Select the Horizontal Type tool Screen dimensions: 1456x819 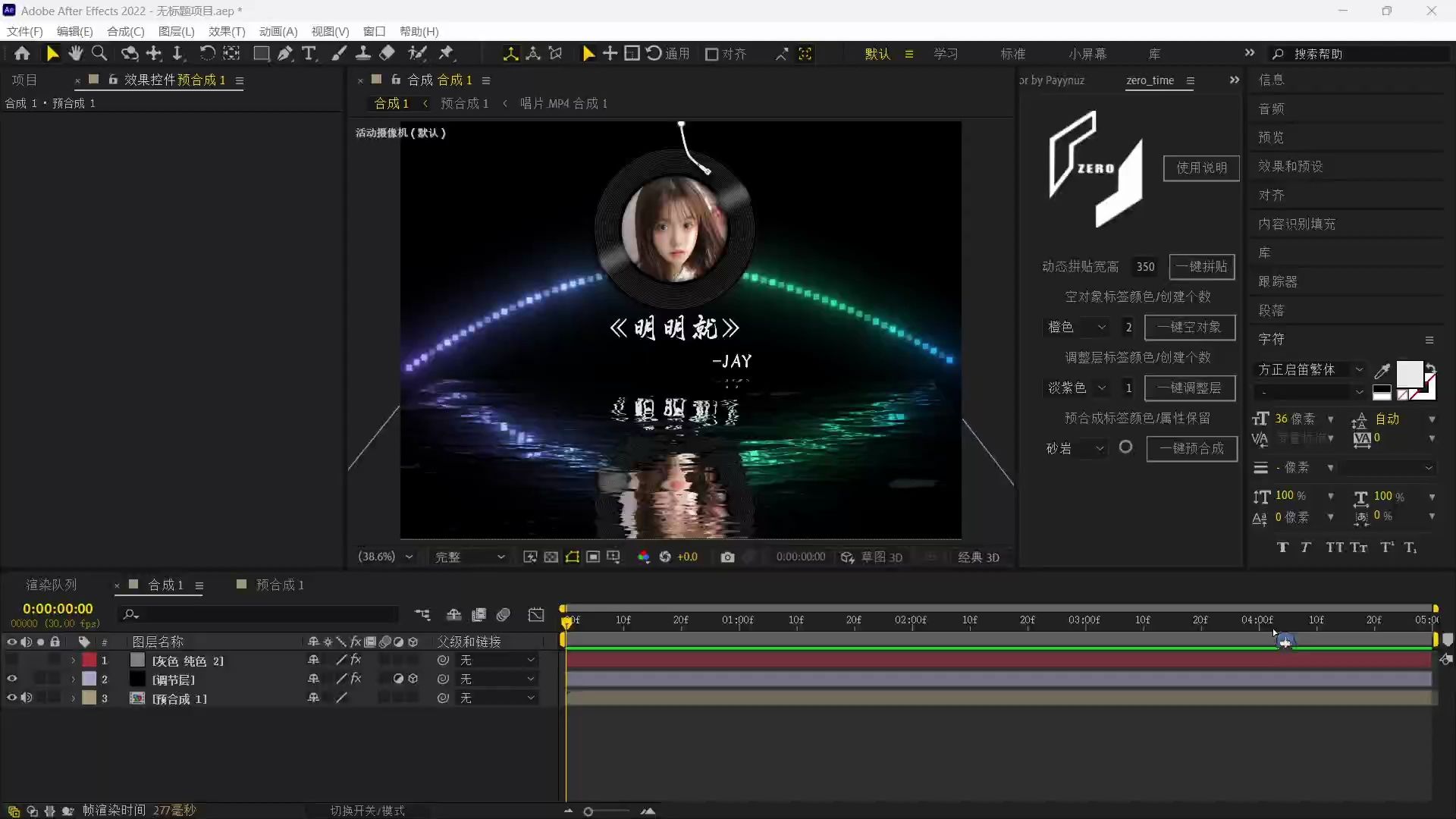click(x=309, y=54)
